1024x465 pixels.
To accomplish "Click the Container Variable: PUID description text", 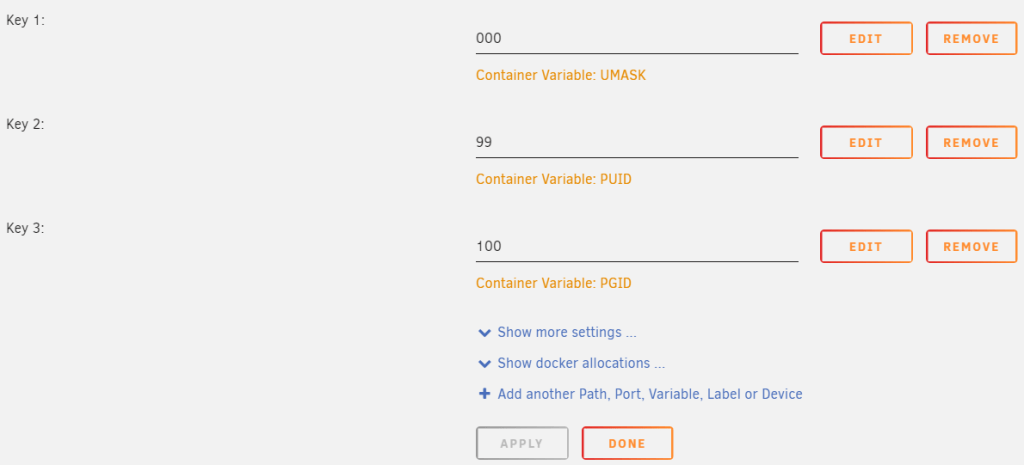I will tap(553, 179).
